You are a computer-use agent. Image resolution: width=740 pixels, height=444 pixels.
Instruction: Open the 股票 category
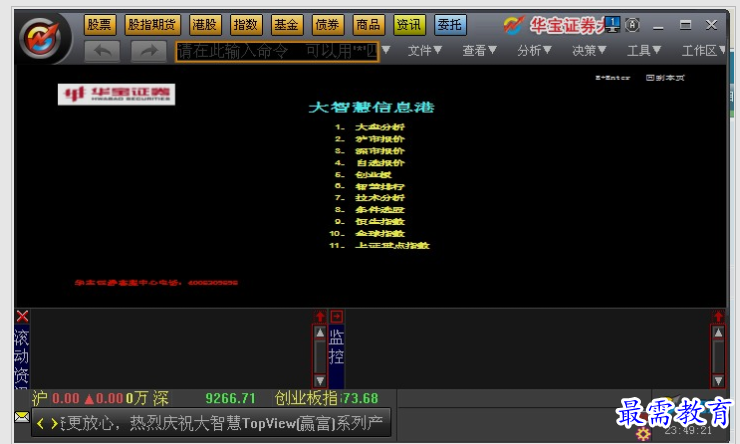coord(100,25)
